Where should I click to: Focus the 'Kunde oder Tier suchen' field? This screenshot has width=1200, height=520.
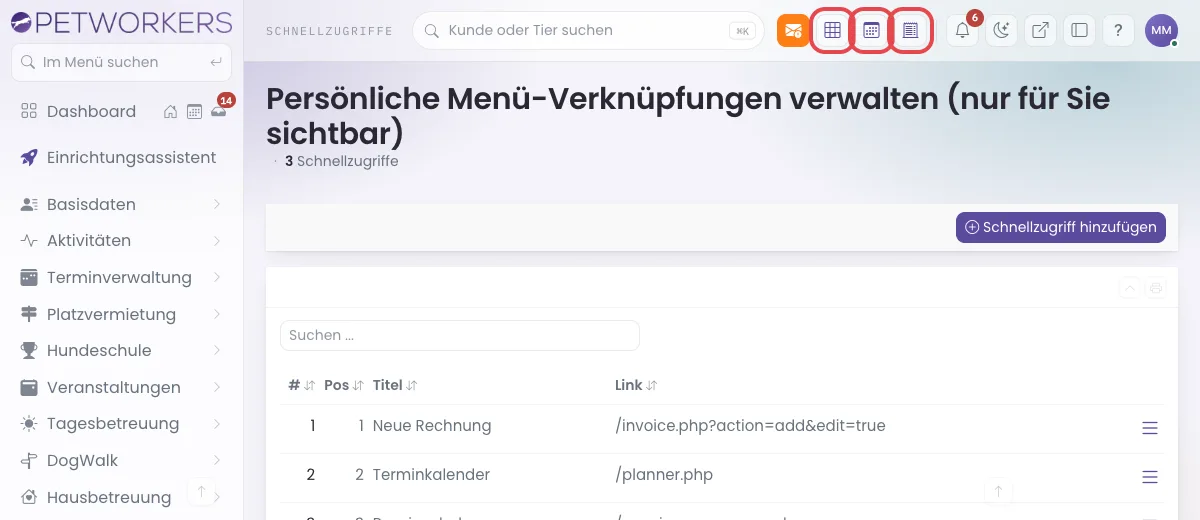tap(588, 30)
